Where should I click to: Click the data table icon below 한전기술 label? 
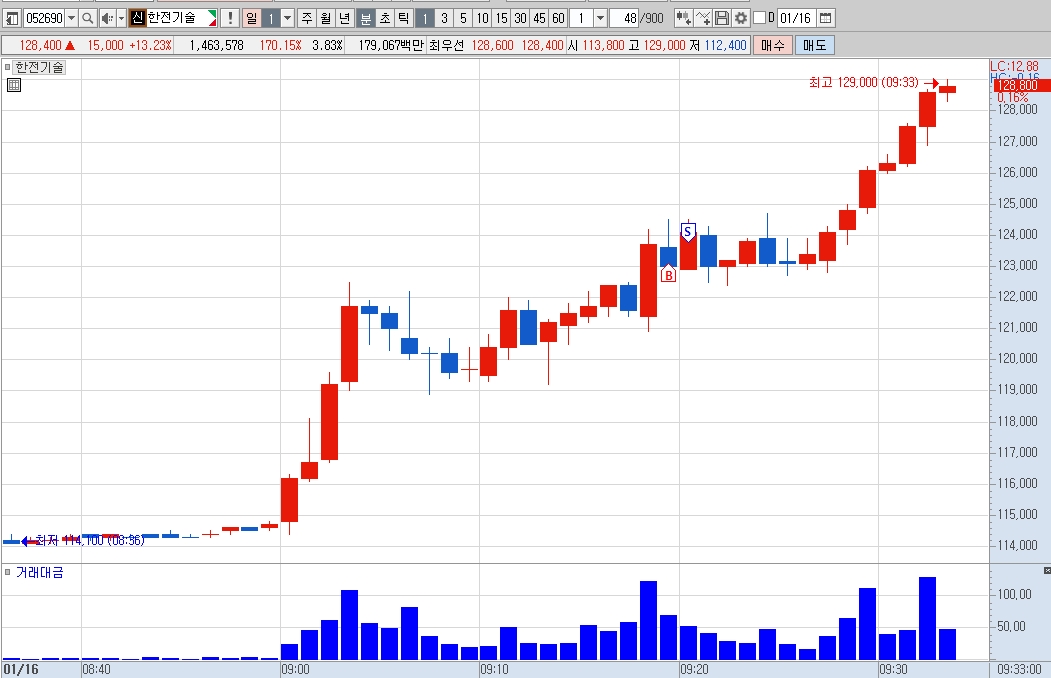(x=14, y=85)
